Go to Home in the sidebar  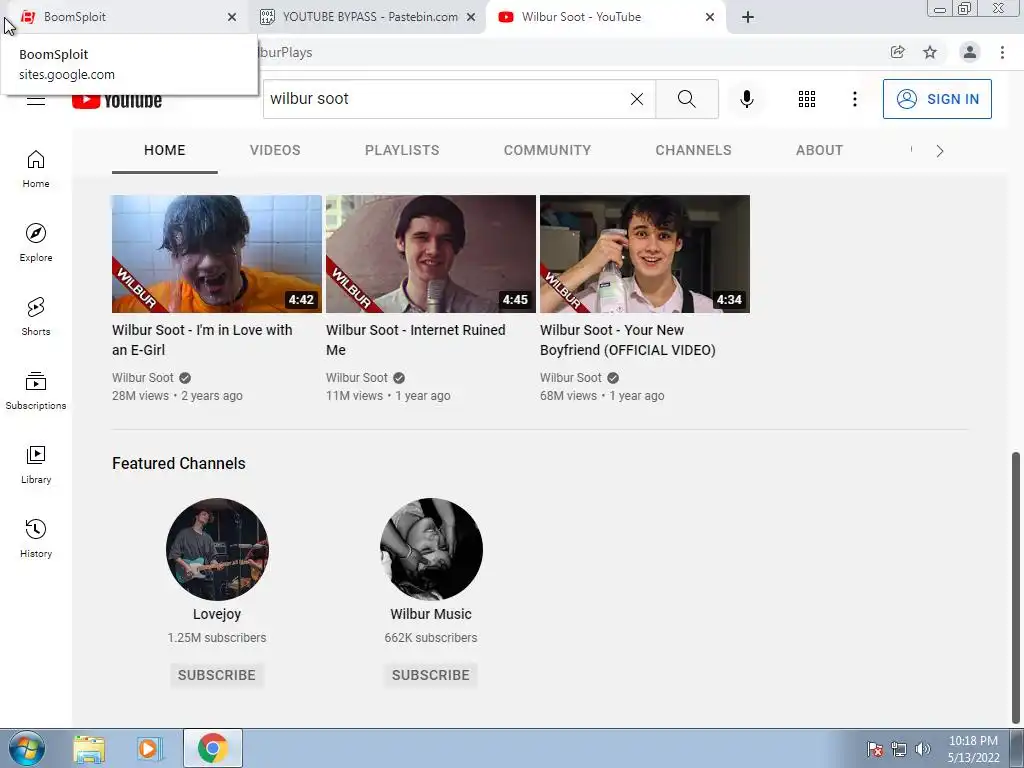pyautogui.click(x=36, y=169)
